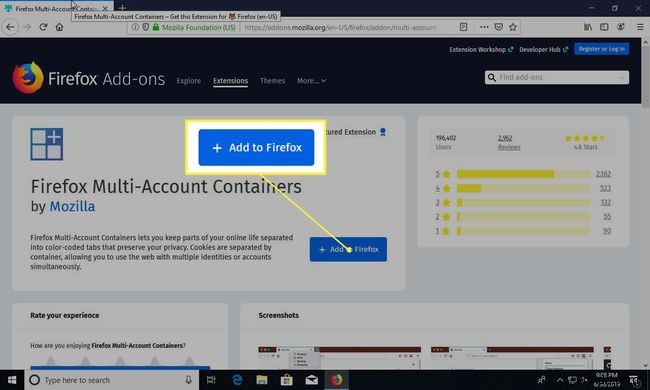Image resolution: width=650 pixels, height=390 pixels.
Task: Filter reviews by 3 star bar
Action: tap(523, 203)
